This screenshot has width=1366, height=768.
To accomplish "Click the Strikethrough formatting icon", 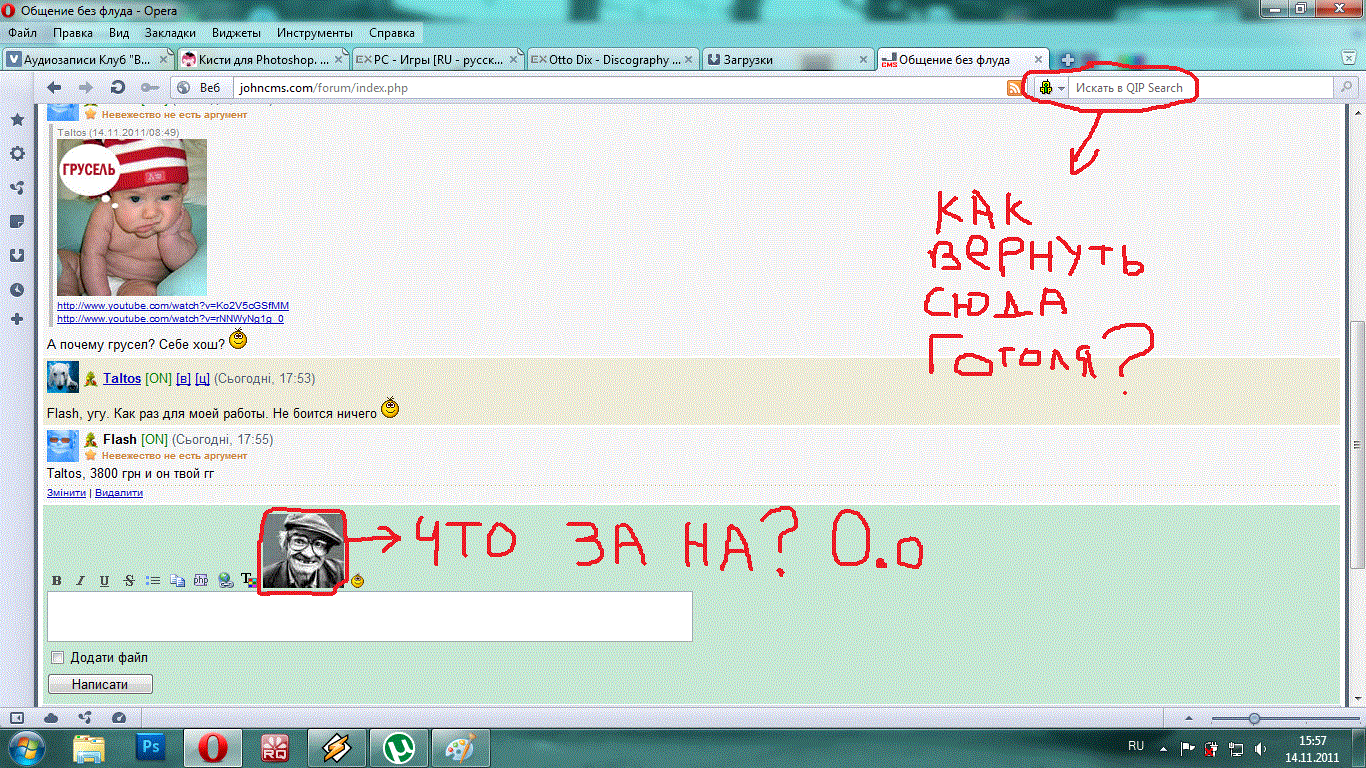I will click(128, 580).
